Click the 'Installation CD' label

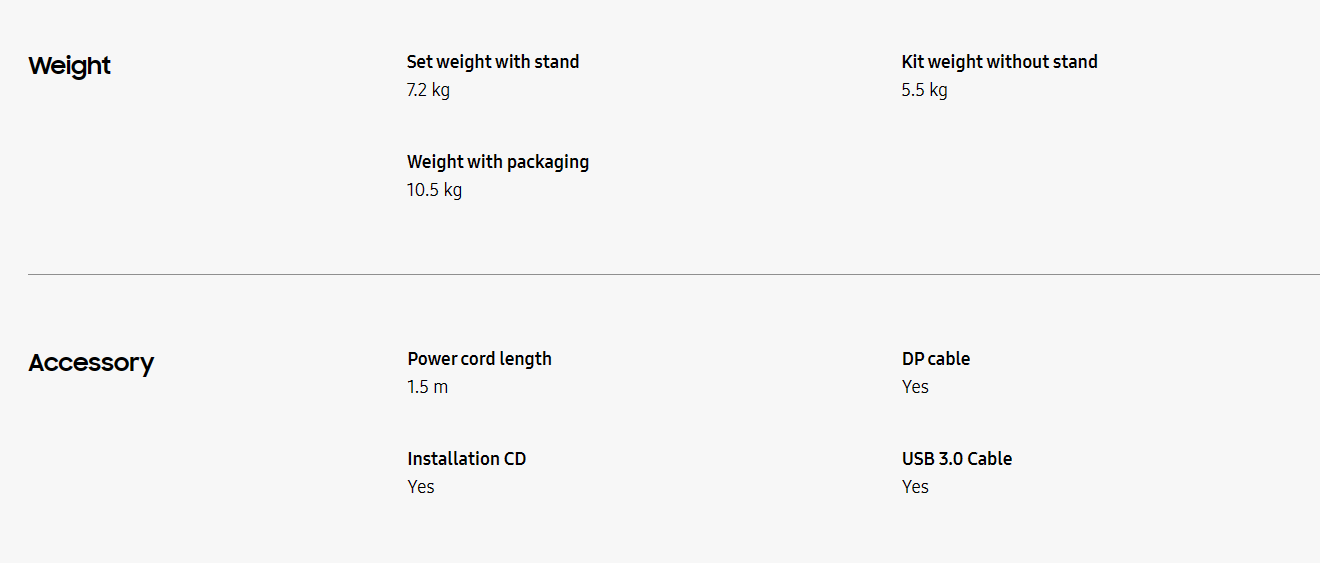[x=466, y=459]
